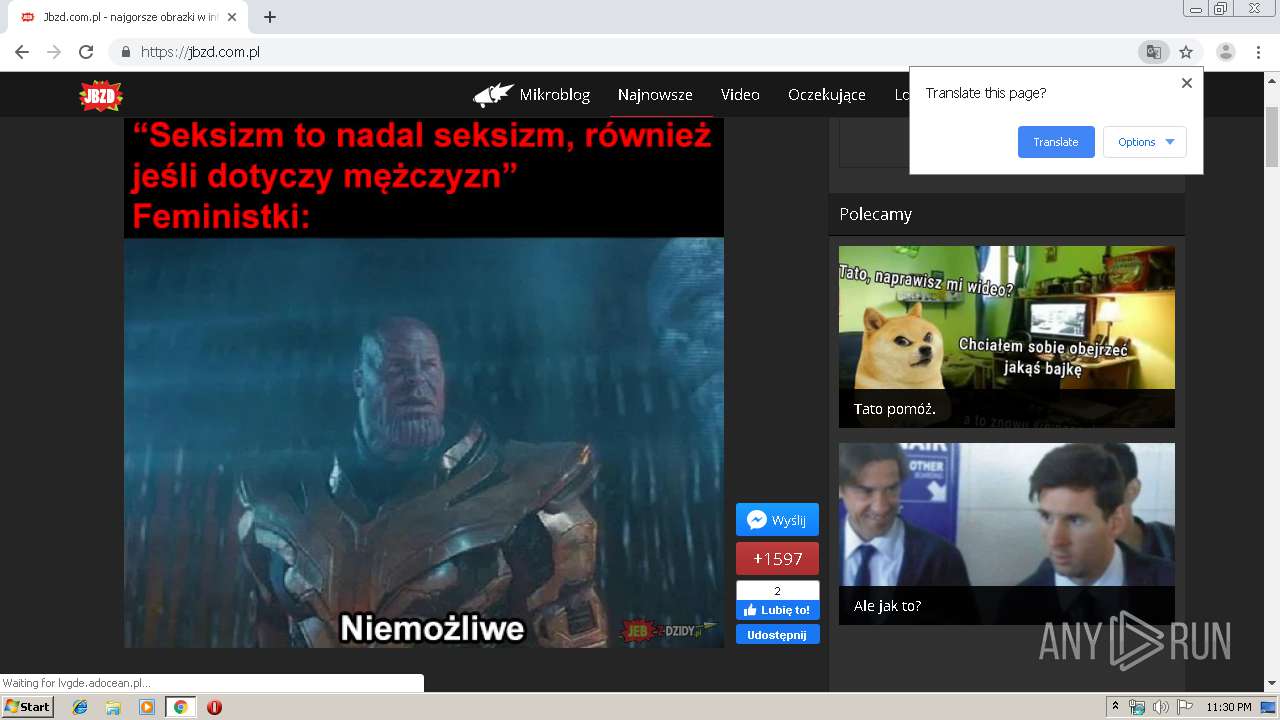Launch Internet Explorer from taskbar
This screenshot has width=1280, height=720.
pyautogui.click(x=80, y=707)
